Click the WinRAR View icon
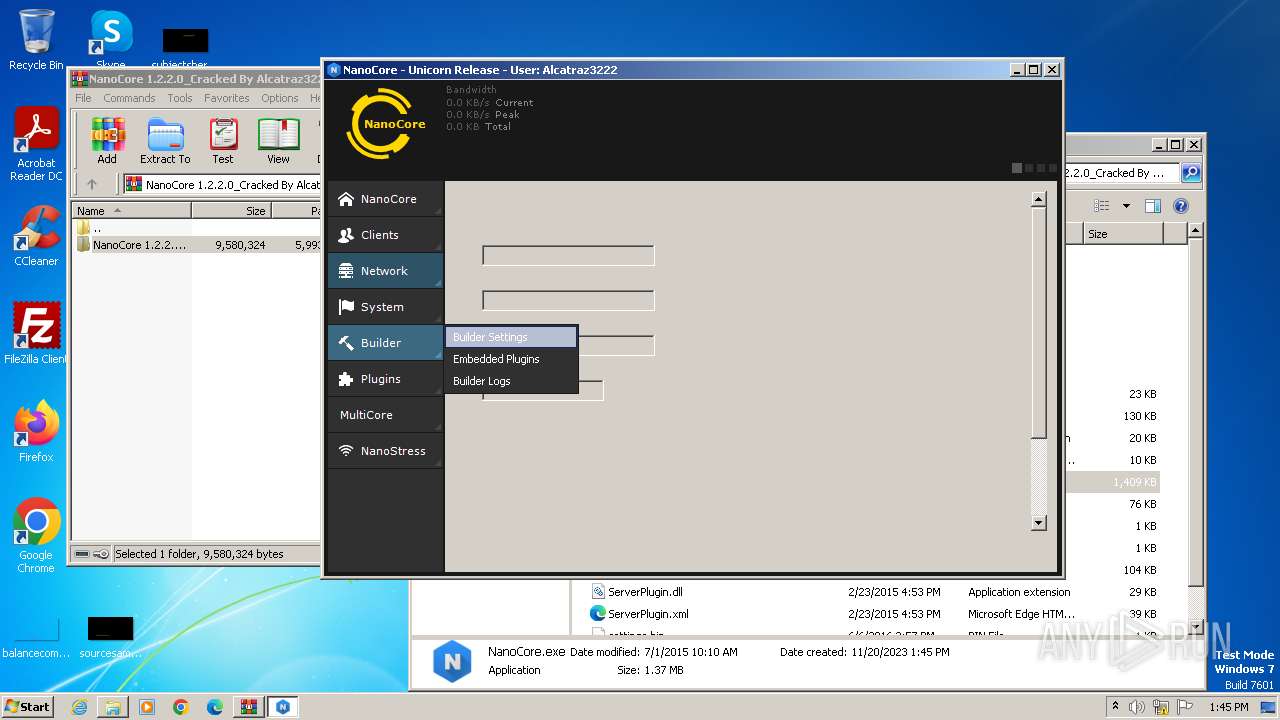Image resolution: width=1280 pixels, height=720 pixels. [x=278, y=141]
